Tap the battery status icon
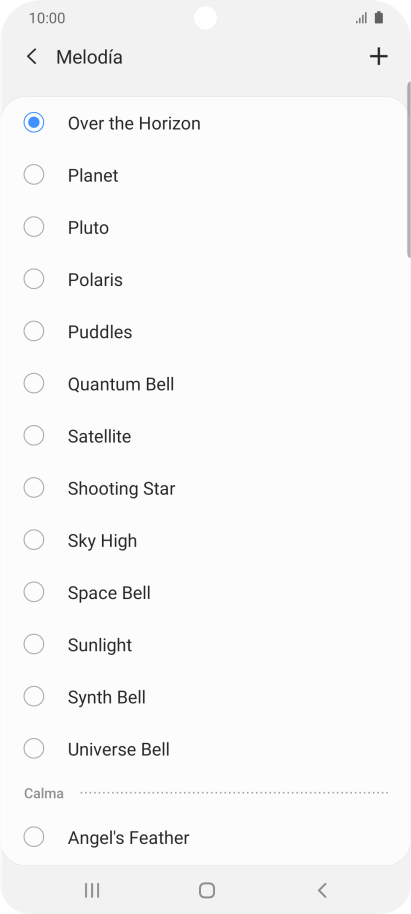The image size is (411, 914). click(379, 18)
